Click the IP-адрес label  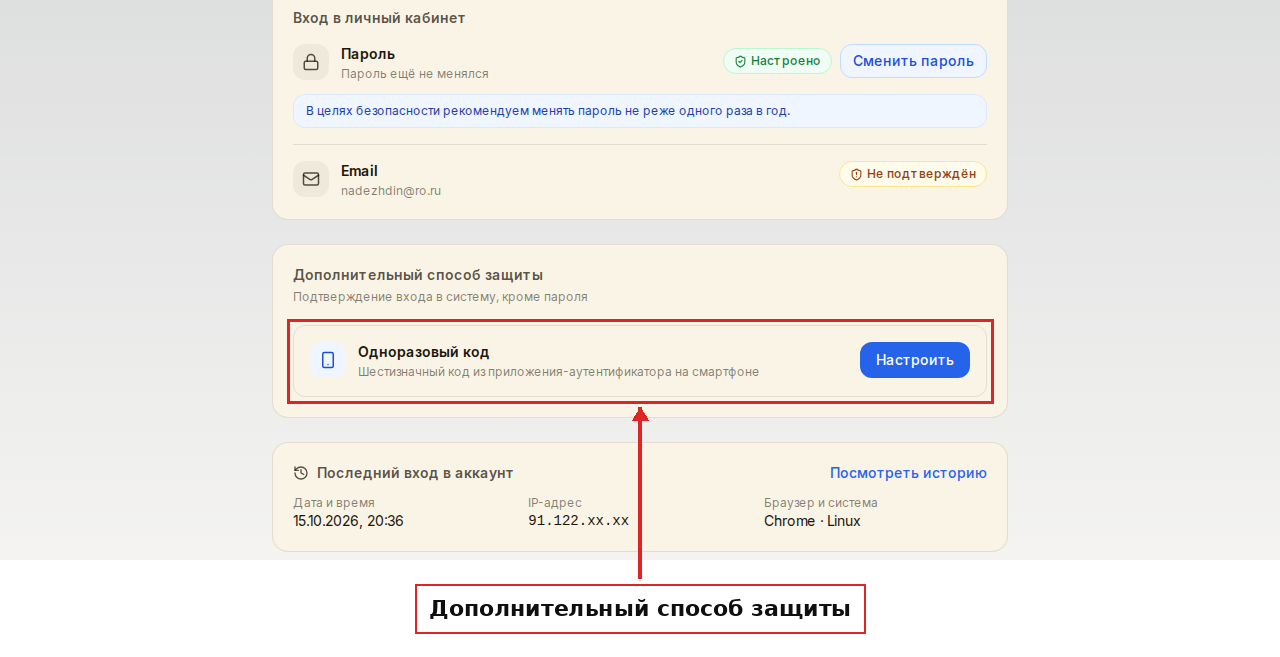(x=555, y=503)
